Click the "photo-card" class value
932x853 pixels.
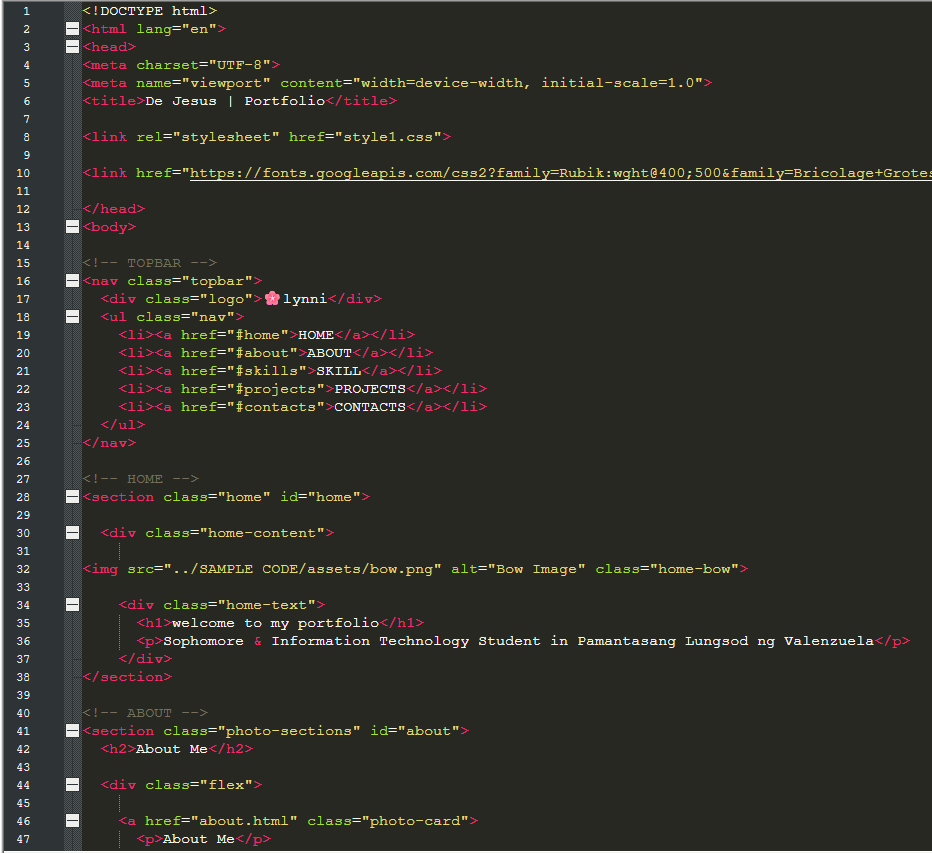pos(415,821)
